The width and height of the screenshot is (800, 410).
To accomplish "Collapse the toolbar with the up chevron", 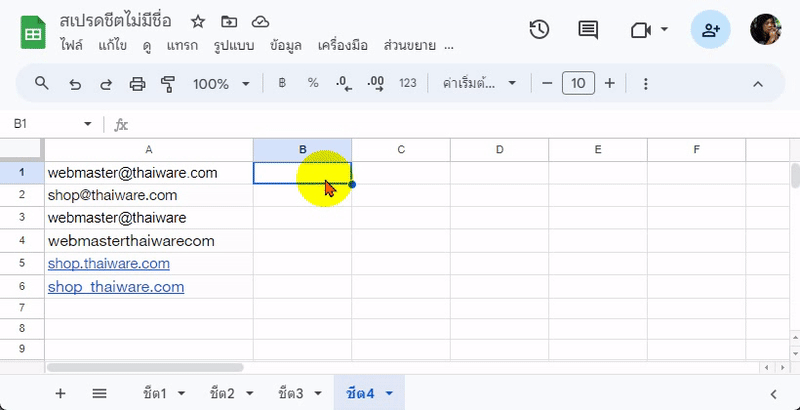I will pyautogui.click(x=758, y=84).
